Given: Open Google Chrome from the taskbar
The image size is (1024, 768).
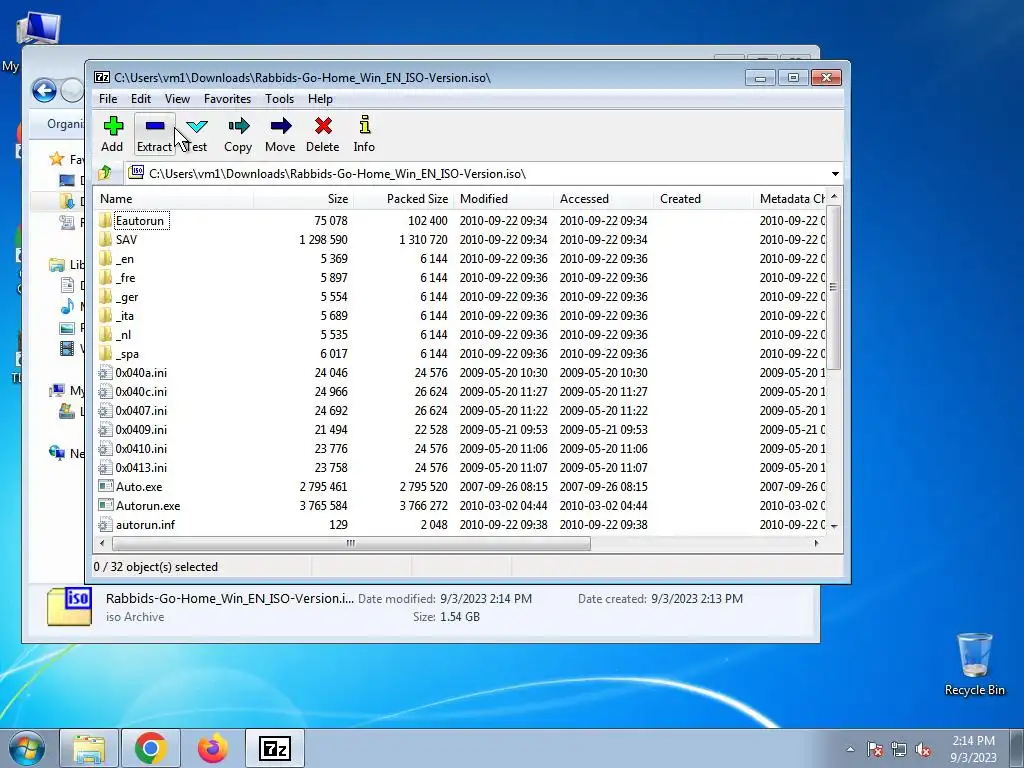Looking at the screenshot, I should pyautogui.click(x=151, y=748).
